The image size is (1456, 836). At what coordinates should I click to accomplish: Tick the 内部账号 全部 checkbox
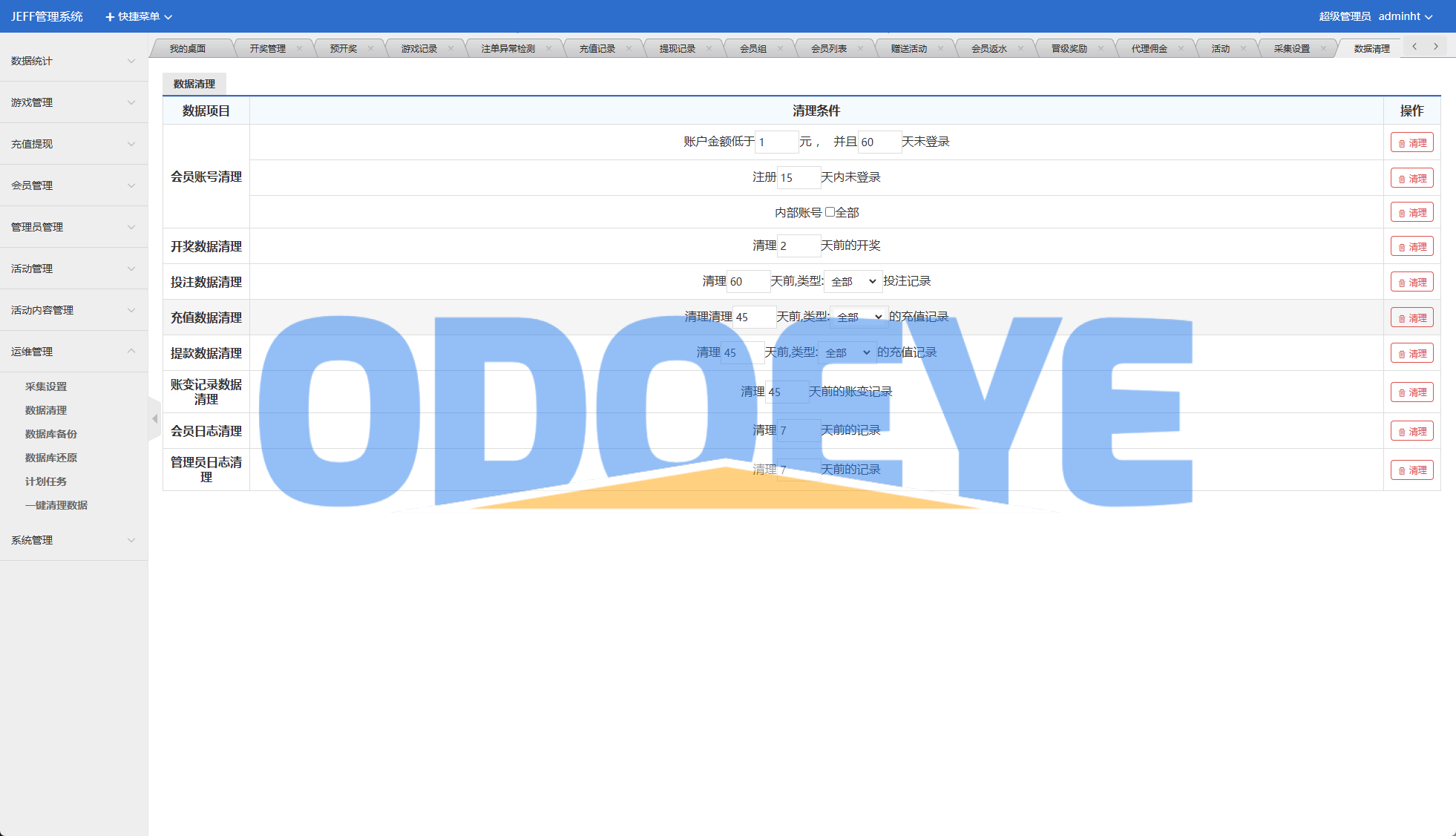coord(830,212)
